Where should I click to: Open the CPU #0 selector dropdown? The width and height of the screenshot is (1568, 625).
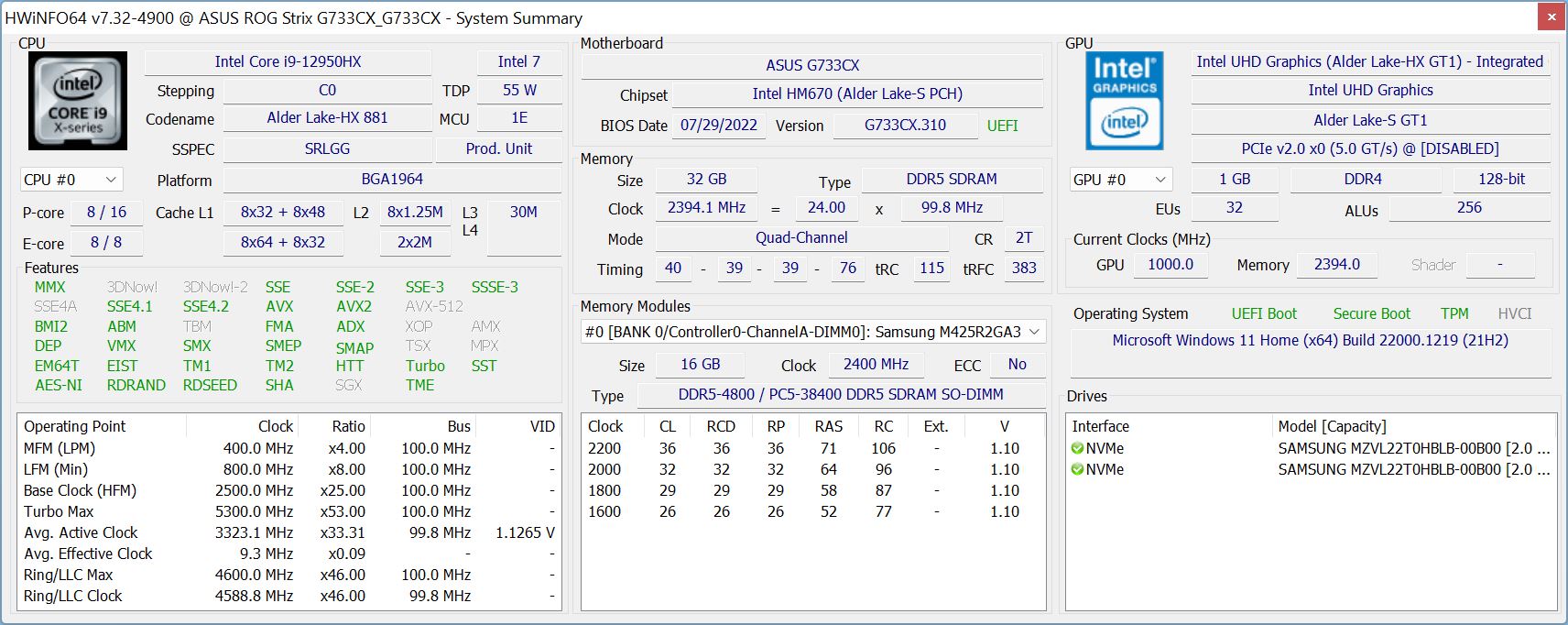tap(71, 180)
